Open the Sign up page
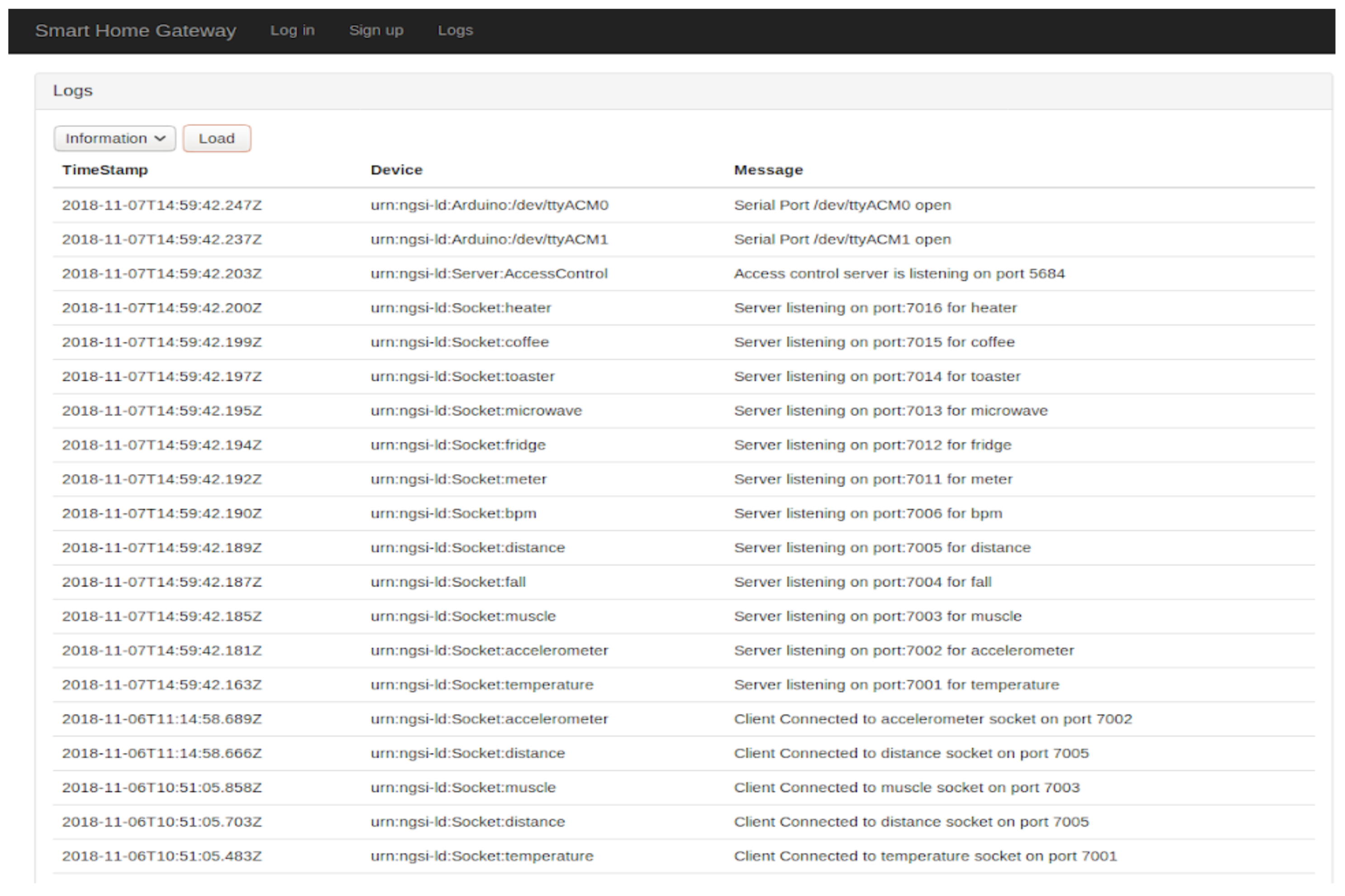Viewport: 1345px width, 896px height. coord(375,30)
